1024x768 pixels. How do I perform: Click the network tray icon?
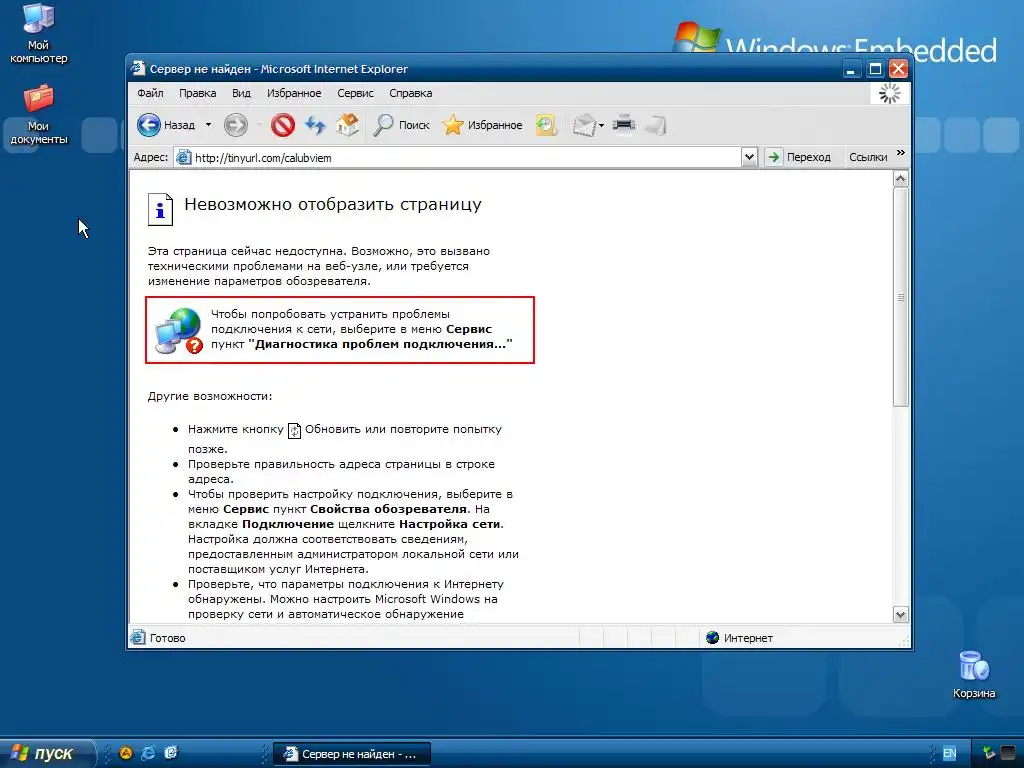[989, 753]
